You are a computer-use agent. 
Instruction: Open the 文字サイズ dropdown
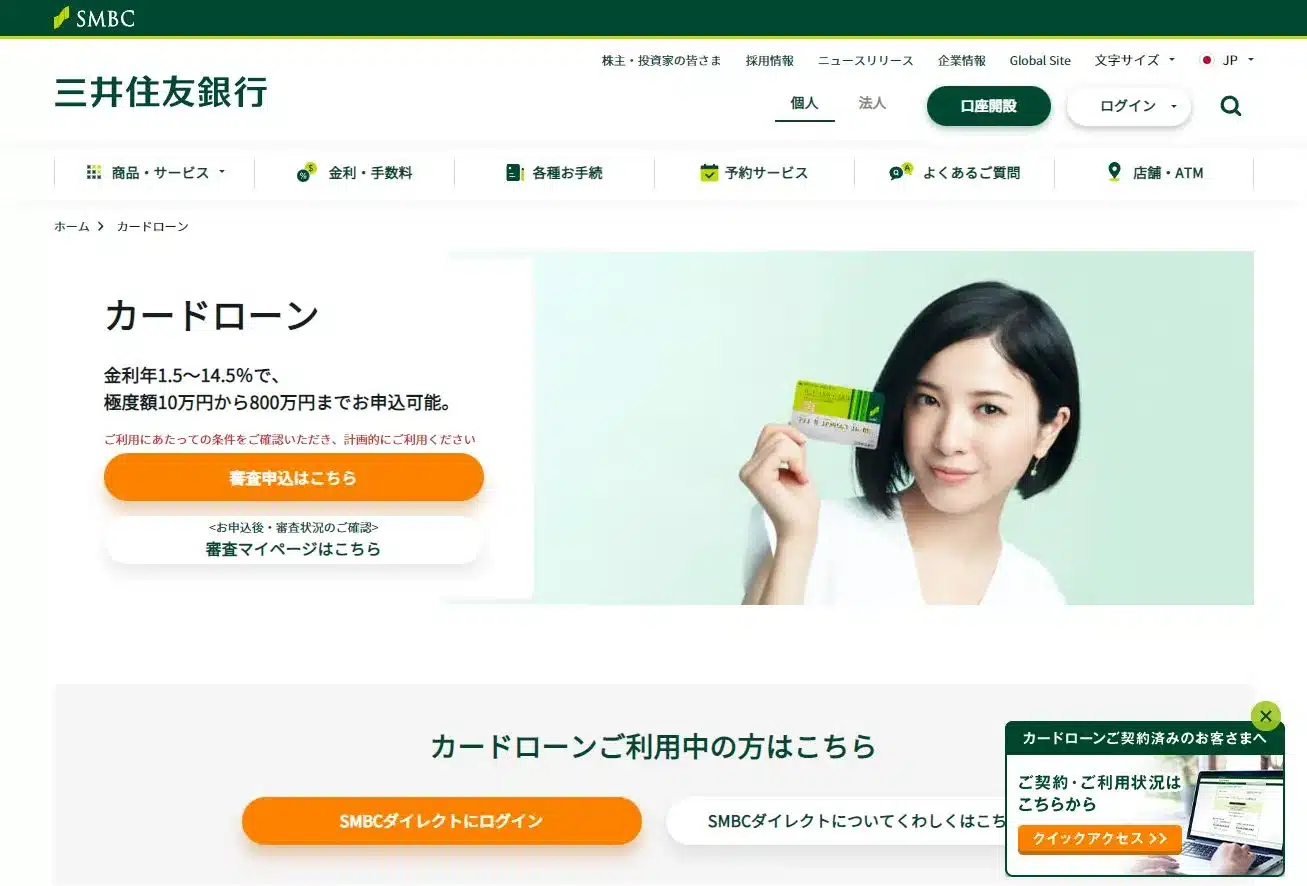point(1134,60)
